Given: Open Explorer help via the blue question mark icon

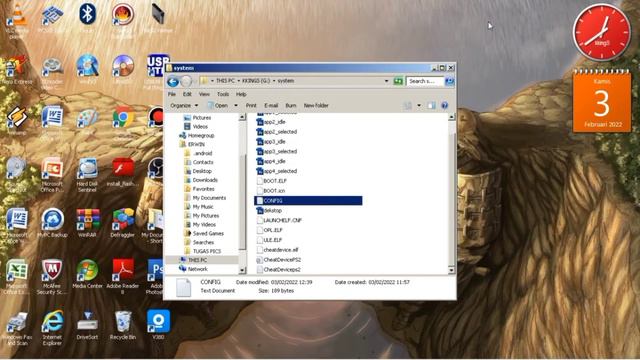Looking at the screenshot, I should point(444,106).
